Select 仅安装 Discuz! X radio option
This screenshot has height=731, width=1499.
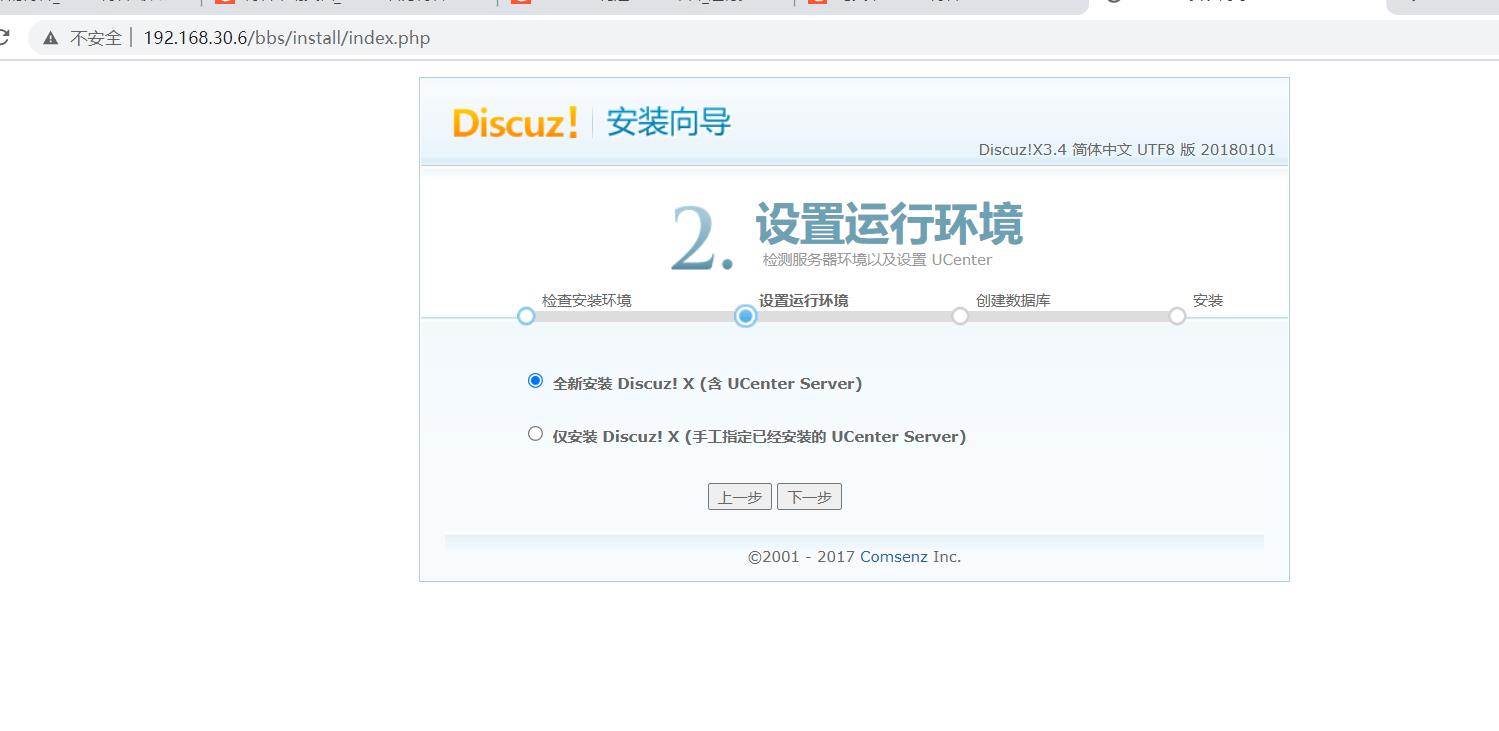point(535,434)
